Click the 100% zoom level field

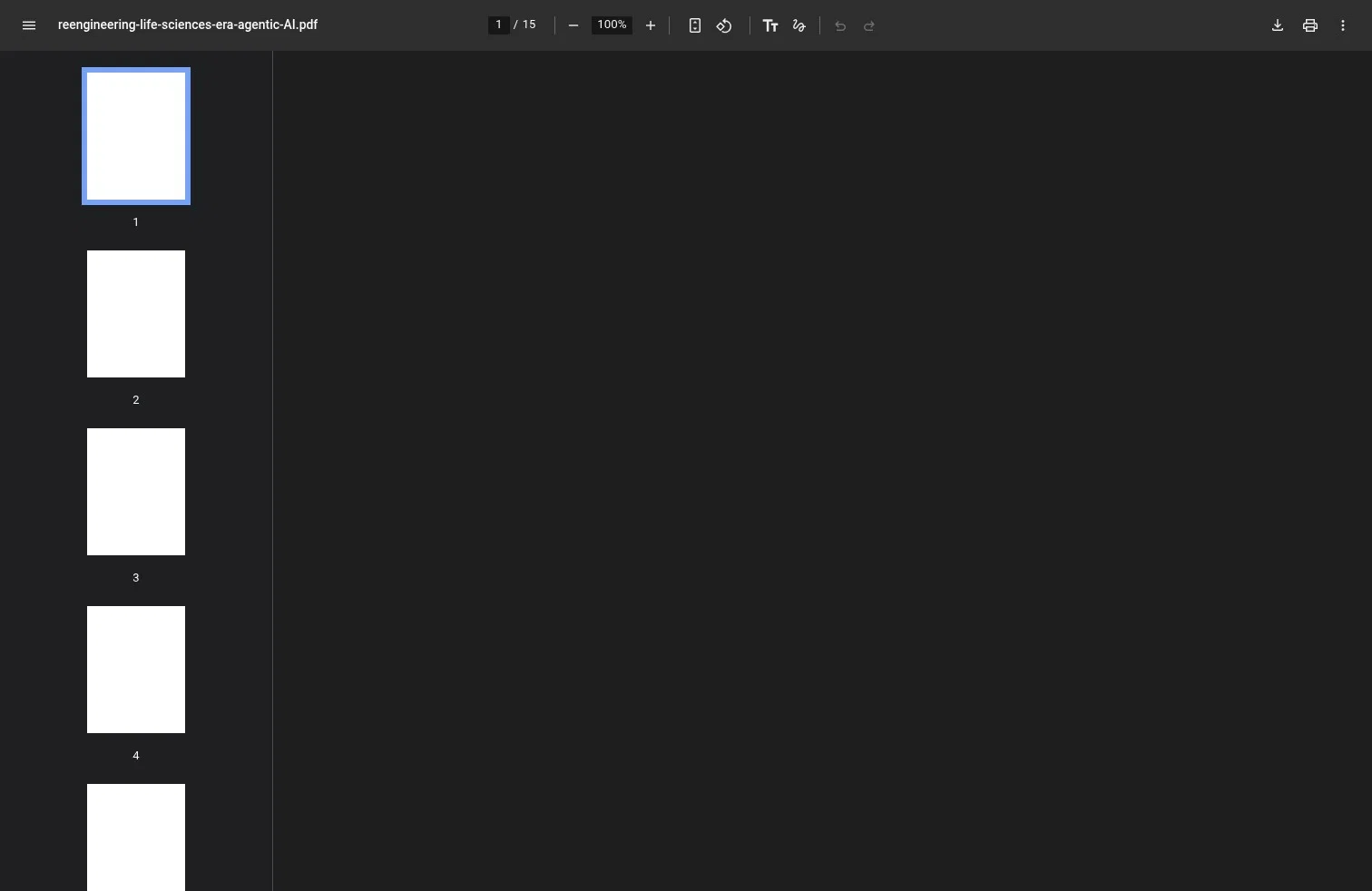click(x=612, y=24)
